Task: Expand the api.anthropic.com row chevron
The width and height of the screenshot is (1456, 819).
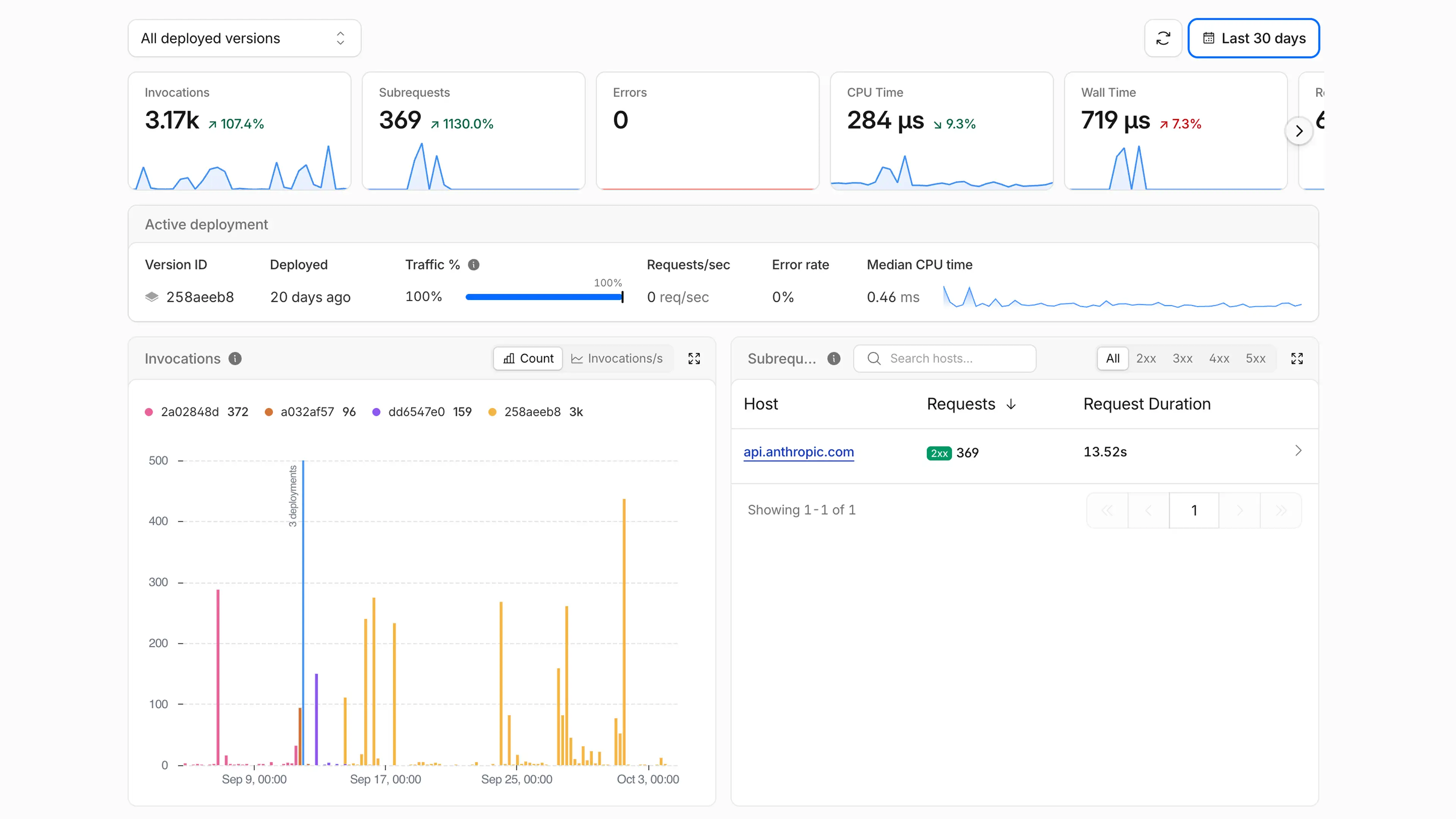Action: 1298,450
